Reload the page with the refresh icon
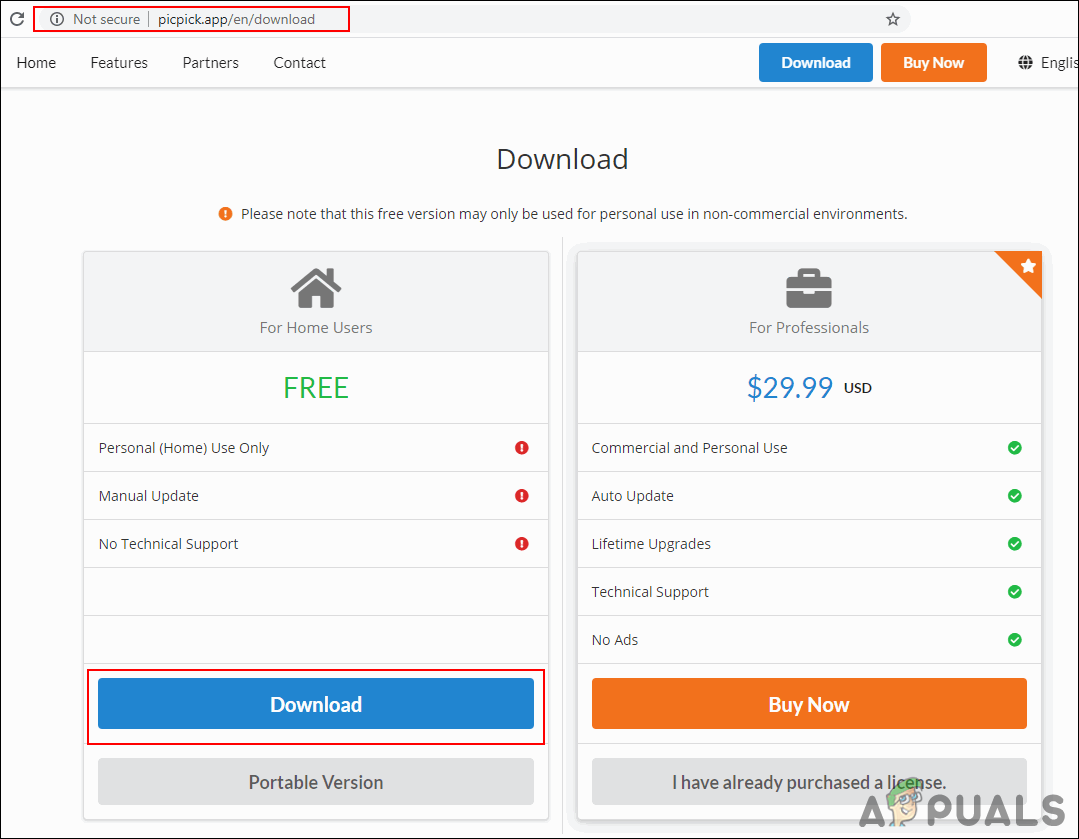Screen dimensions: 1079x839 17,19
